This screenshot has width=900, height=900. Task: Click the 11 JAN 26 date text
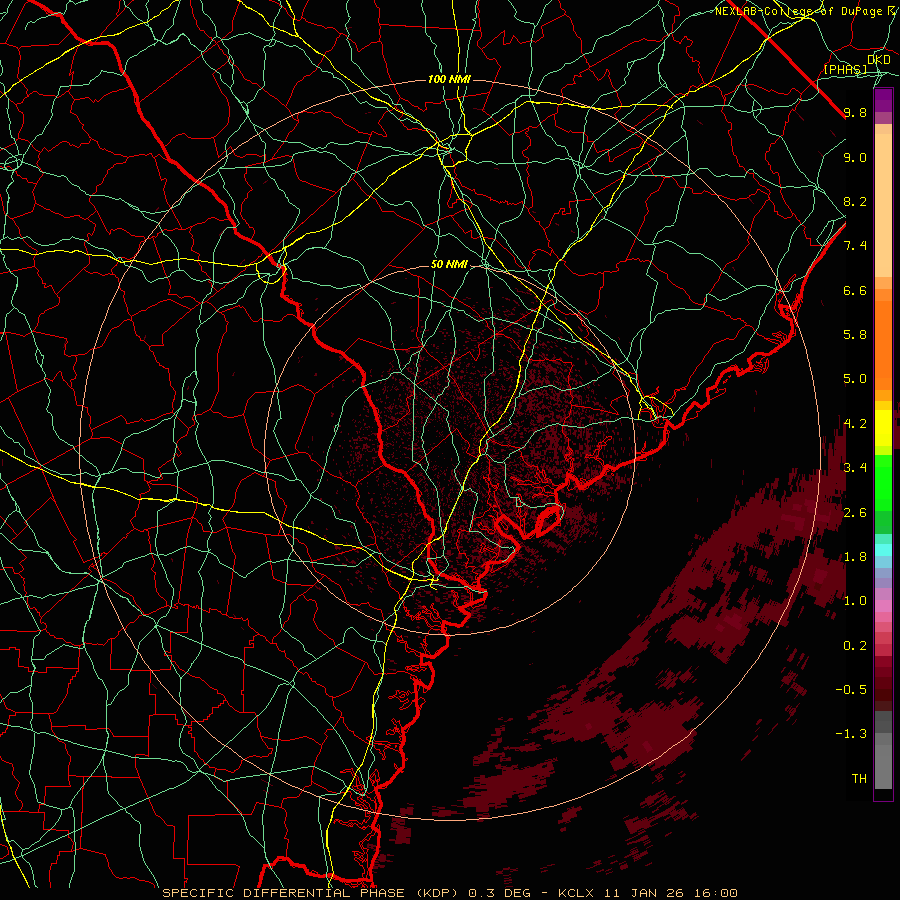click(643, 893)
